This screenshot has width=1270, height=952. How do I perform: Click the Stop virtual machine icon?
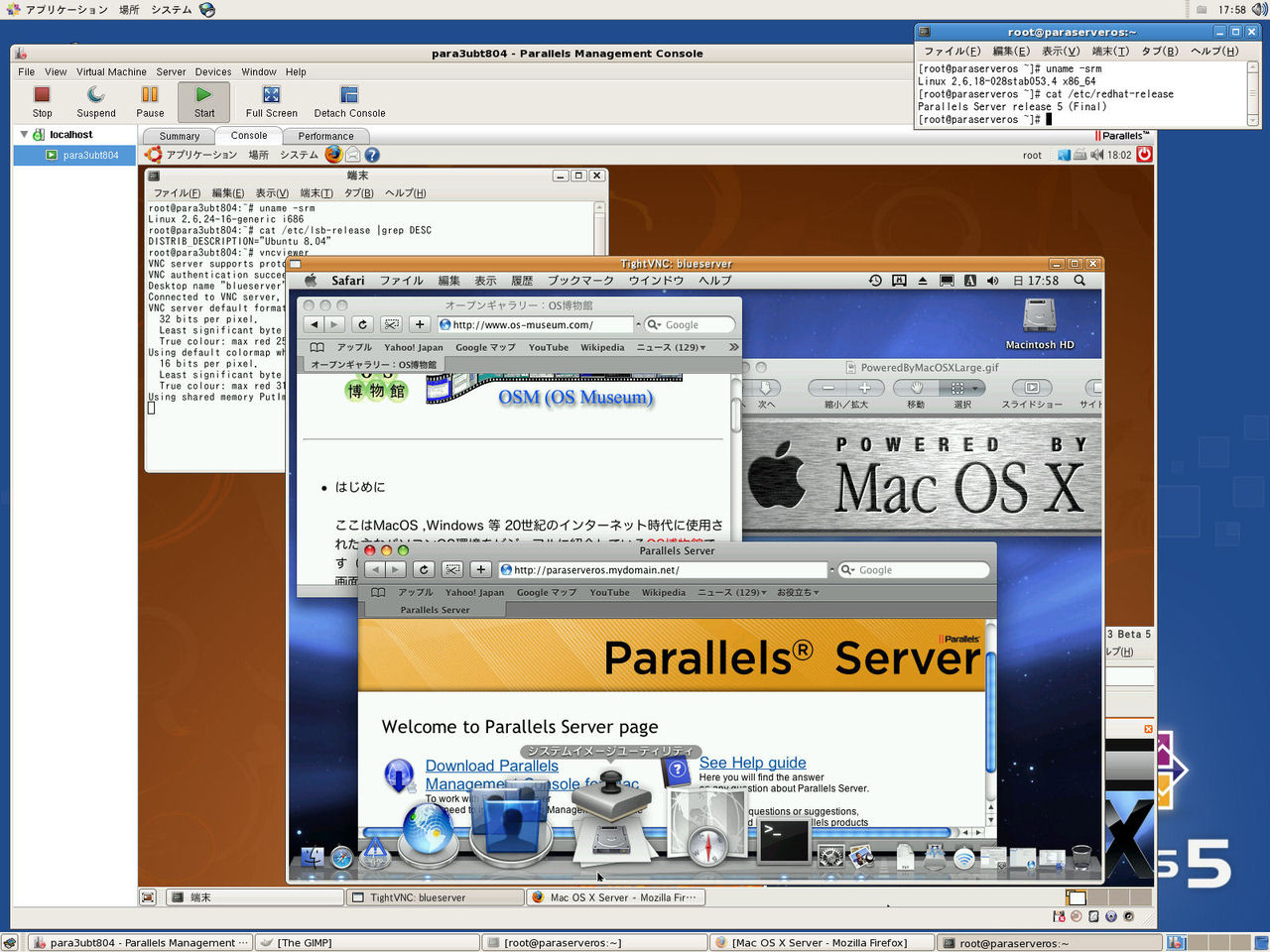(x=42, y=95)
